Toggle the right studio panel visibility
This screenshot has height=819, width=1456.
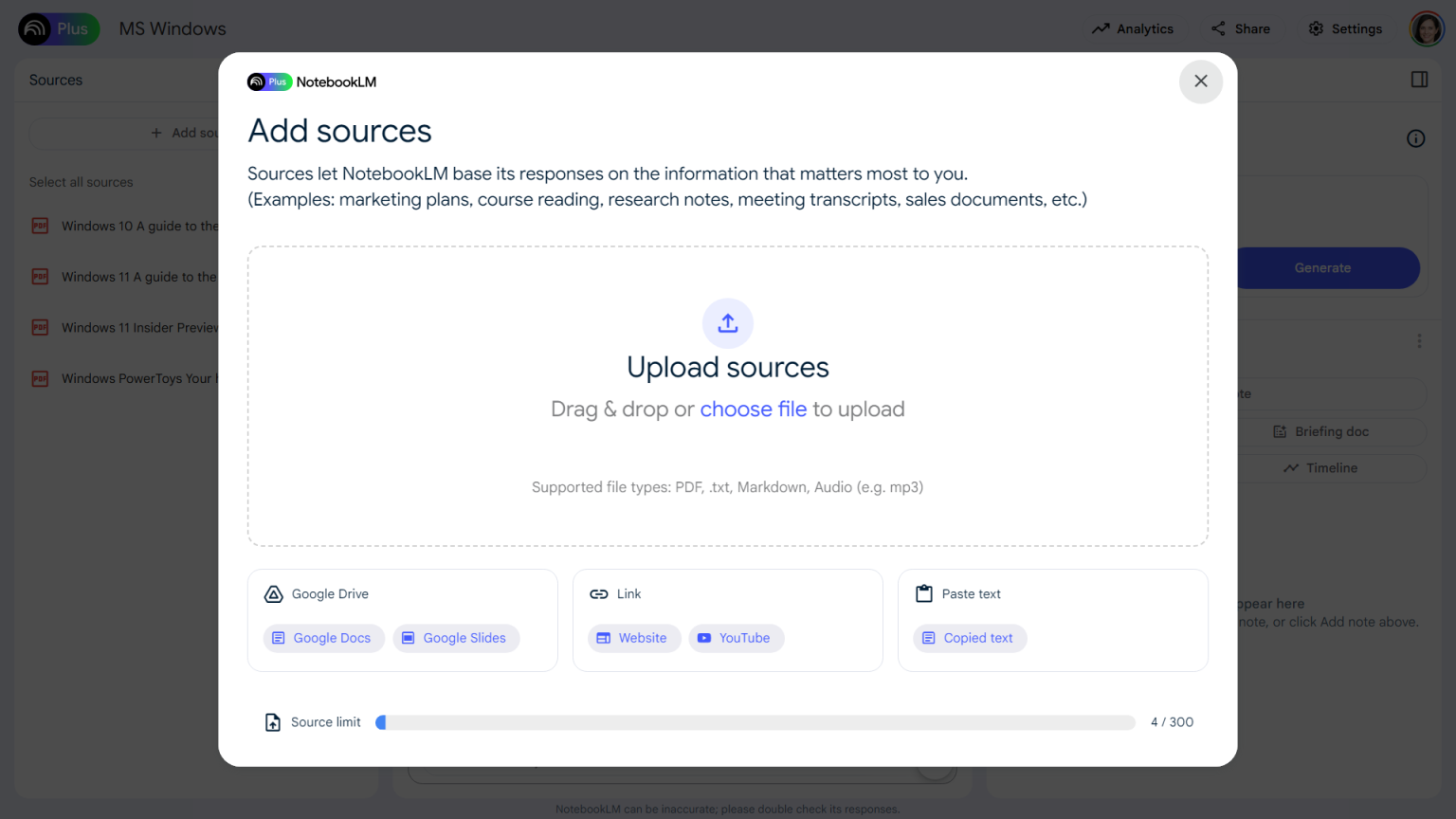click(1419, 79)
